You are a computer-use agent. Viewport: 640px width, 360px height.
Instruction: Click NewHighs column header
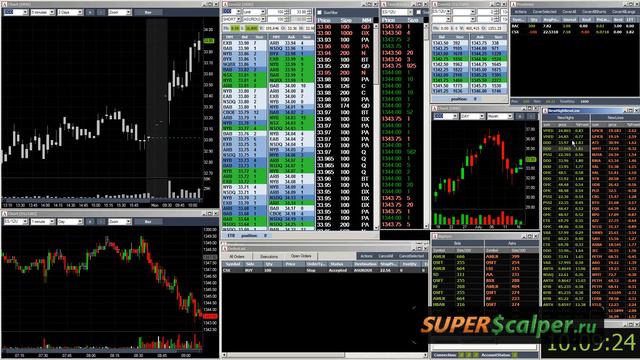[x=566, y=118]
